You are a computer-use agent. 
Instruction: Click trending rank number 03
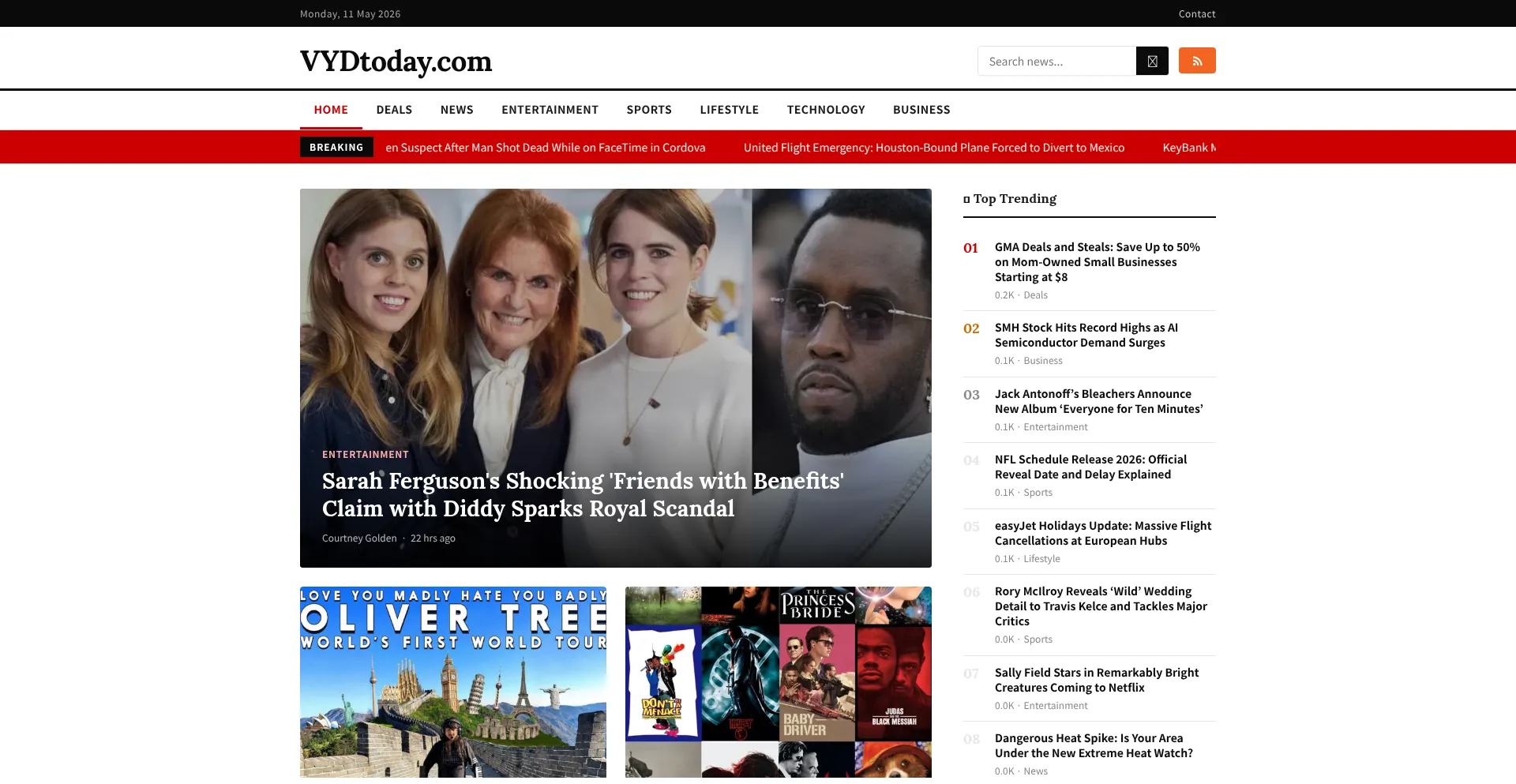[x=971, y=395]
